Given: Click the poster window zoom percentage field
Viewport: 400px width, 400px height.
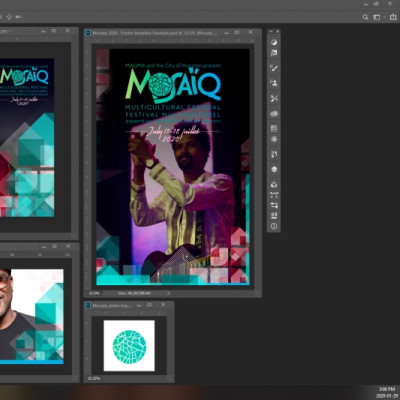Looking at the screenshot, I should coord(94,294).
